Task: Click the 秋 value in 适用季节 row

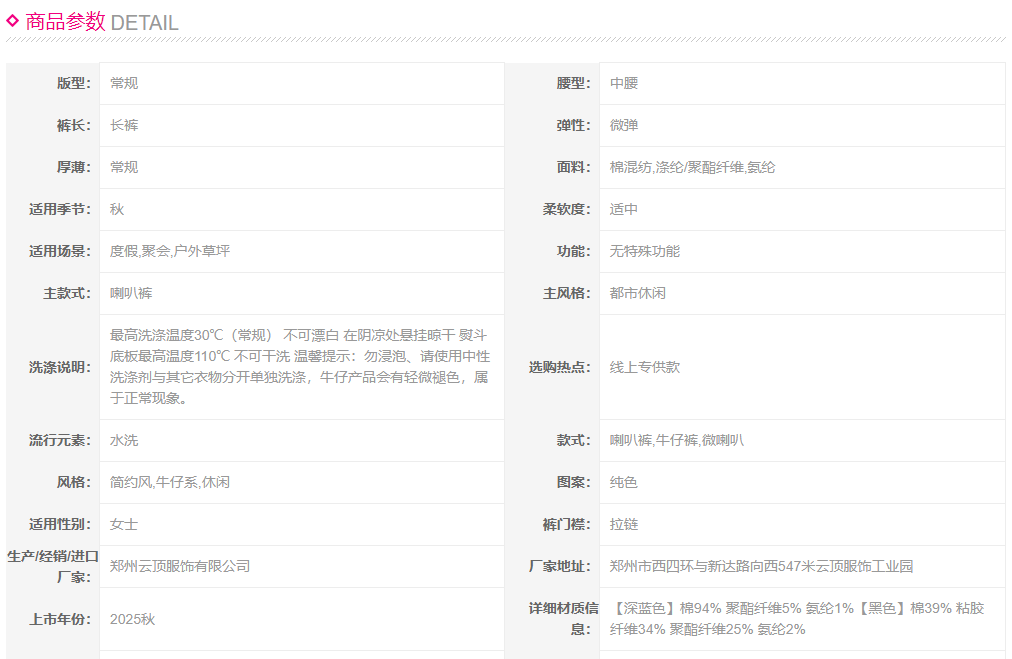Action: click(x=117, y=209)
